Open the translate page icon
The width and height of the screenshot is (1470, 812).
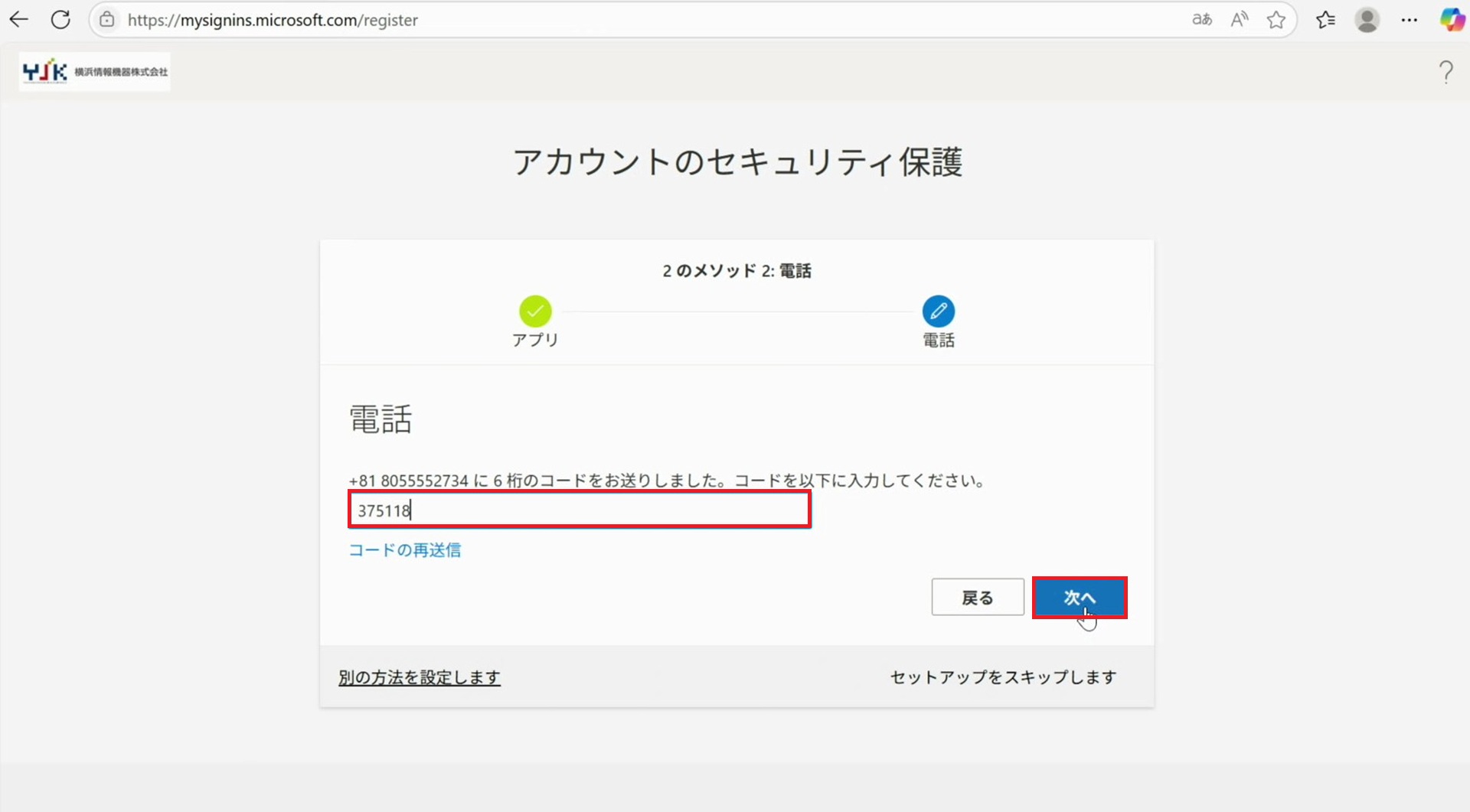click(x=1201, y=20)
